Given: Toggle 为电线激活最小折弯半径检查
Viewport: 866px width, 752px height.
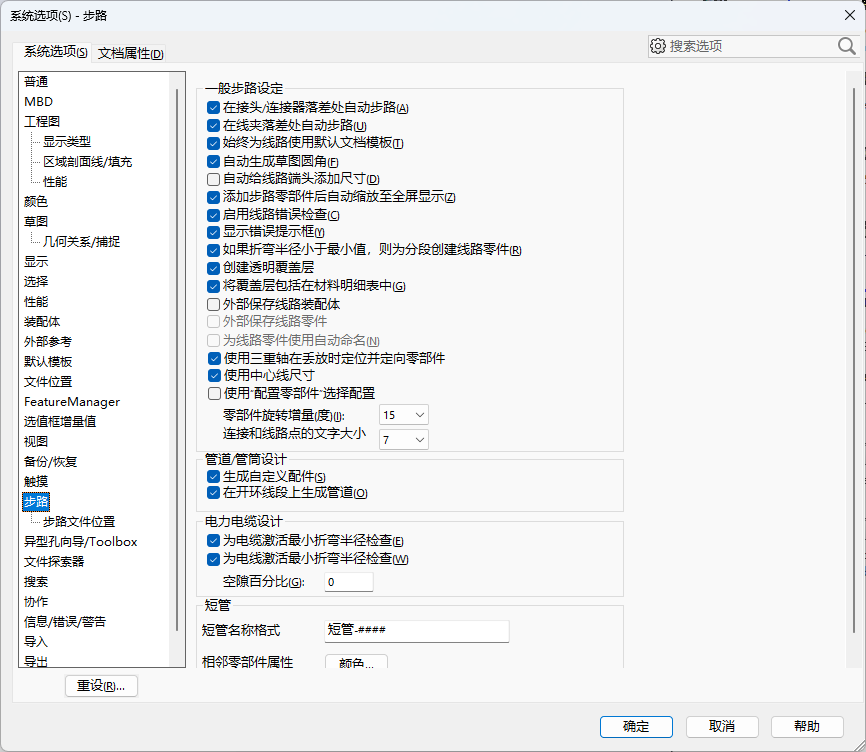Looking at the screenshot, I should click(213, 559).
